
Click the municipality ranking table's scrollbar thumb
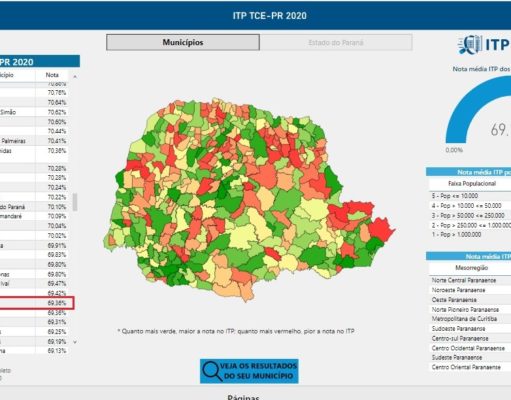click(x=75, y=202)
